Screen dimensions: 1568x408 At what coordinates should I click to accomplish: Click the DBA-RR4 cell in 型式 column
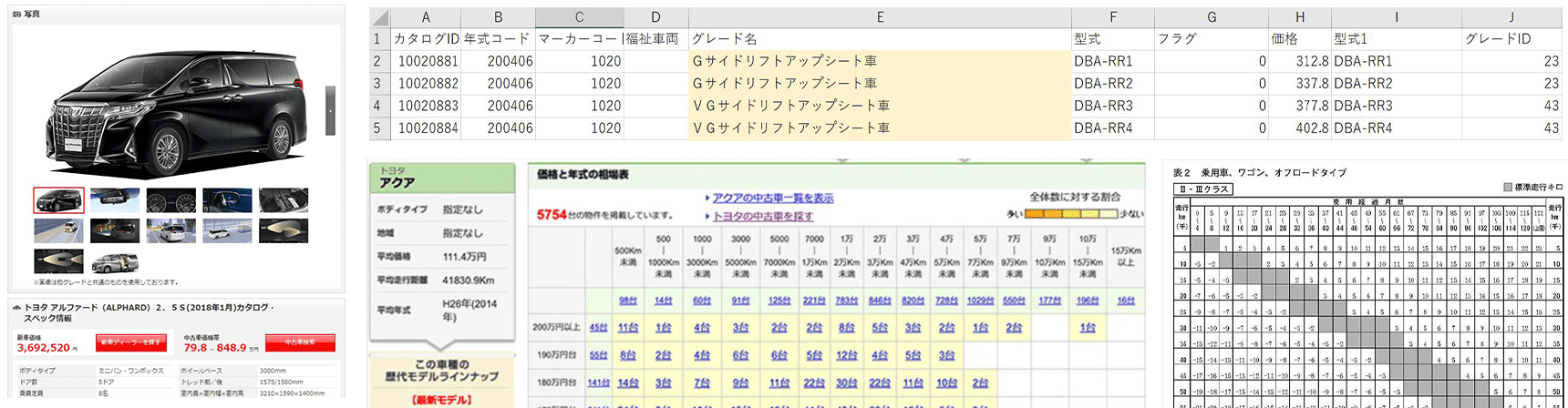click(x=1103, y=128)
